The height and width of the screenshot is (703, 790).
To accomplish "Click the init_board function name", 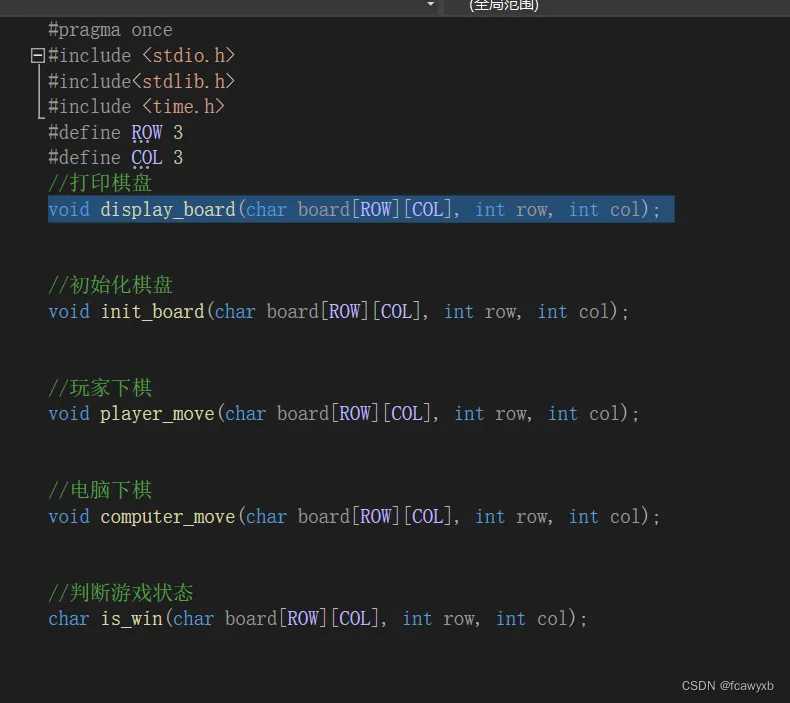I will [x=152, y=312].
